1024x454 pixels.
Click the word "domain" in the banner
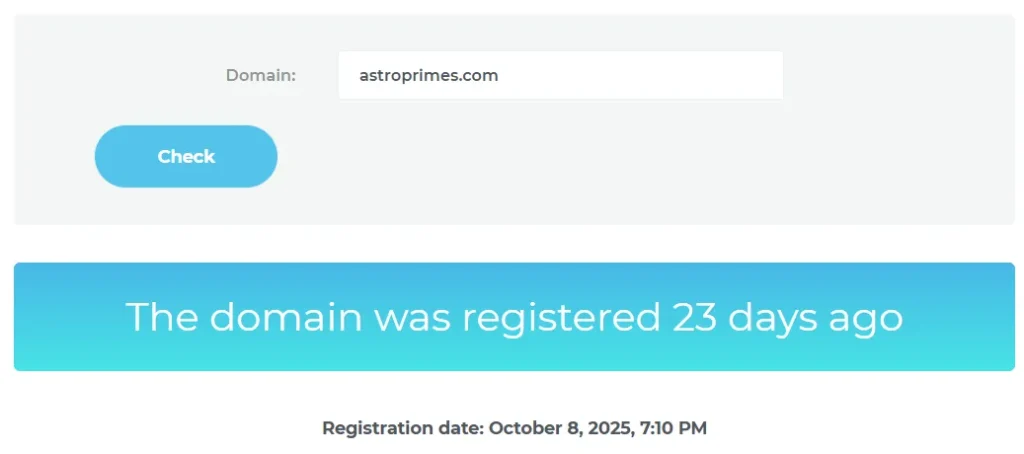tap(285, 317)
